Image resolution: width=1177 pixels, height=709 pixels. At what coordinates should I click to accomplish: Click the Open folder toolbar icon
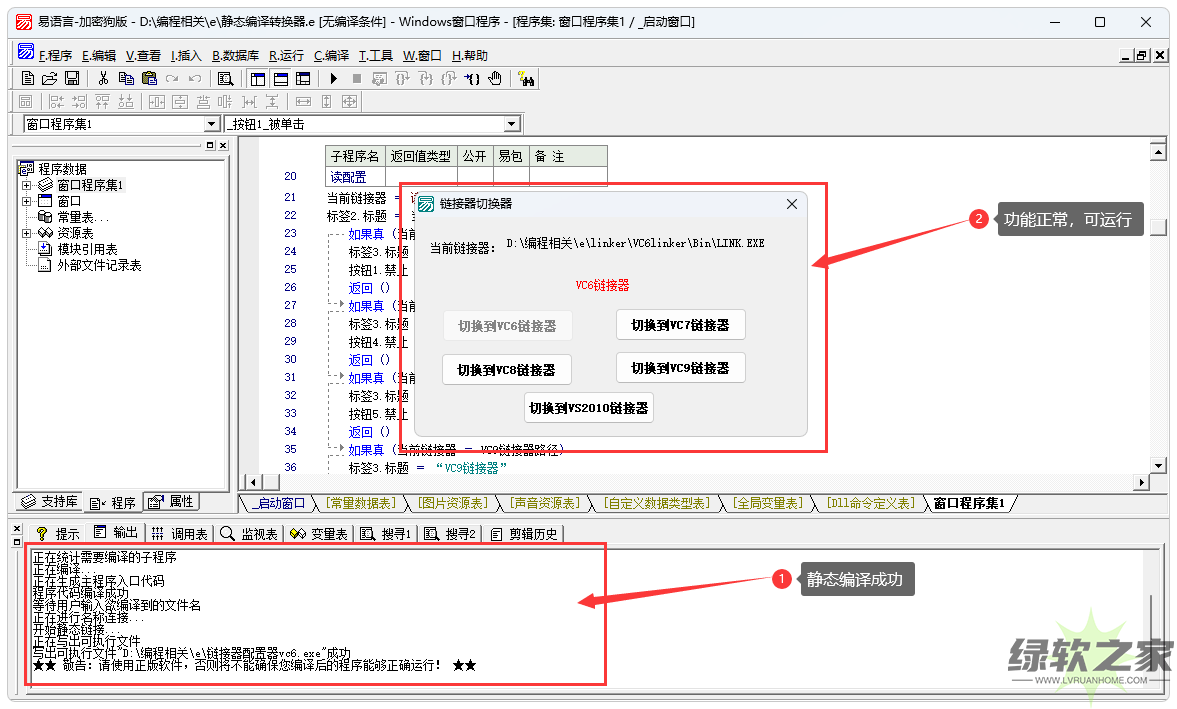click(x=49, y=78)
